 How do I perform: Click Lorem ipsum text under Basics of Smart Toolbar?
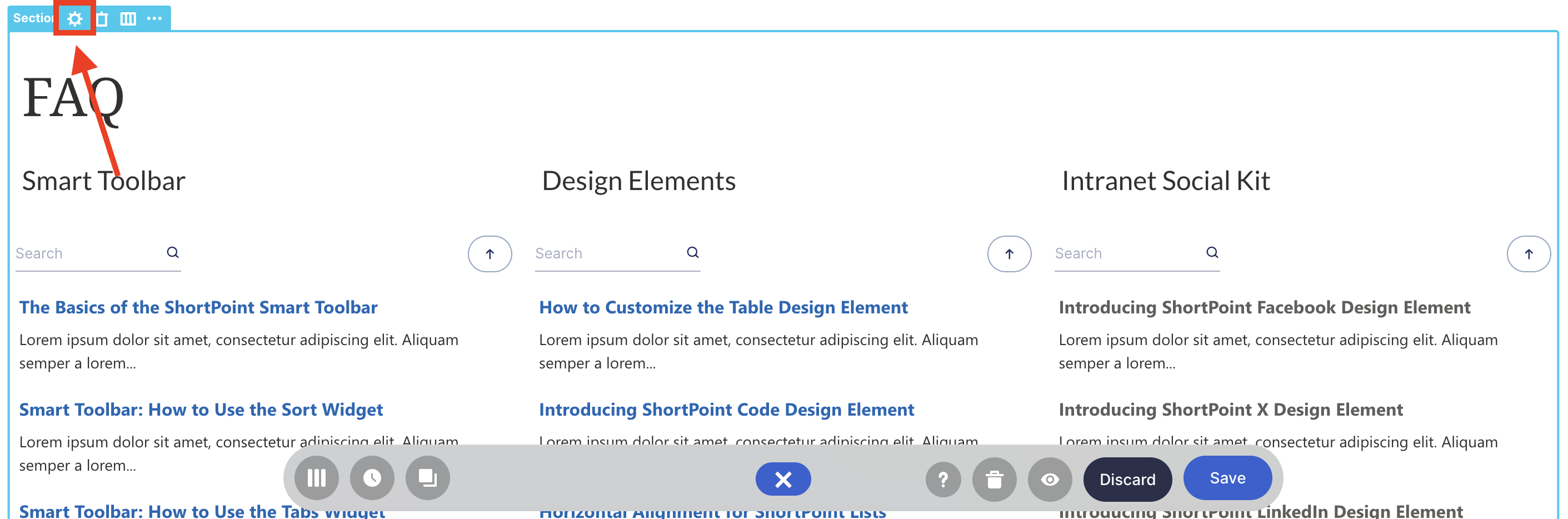[x=238, y=352]
